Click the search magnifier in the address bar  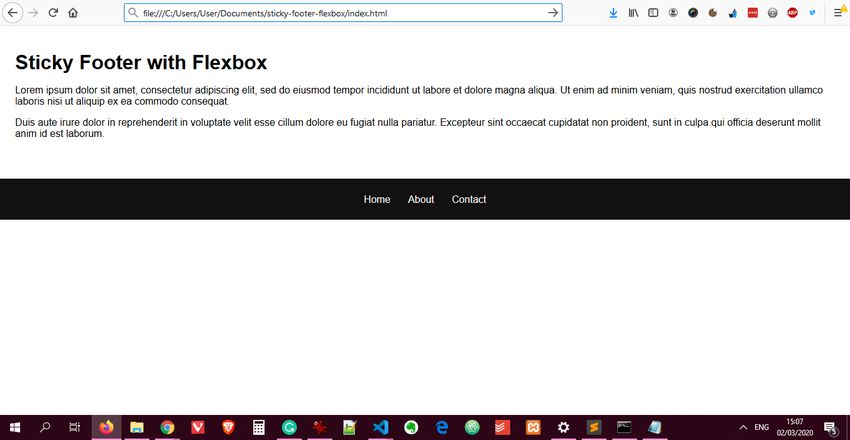click(x=133, y=12)
